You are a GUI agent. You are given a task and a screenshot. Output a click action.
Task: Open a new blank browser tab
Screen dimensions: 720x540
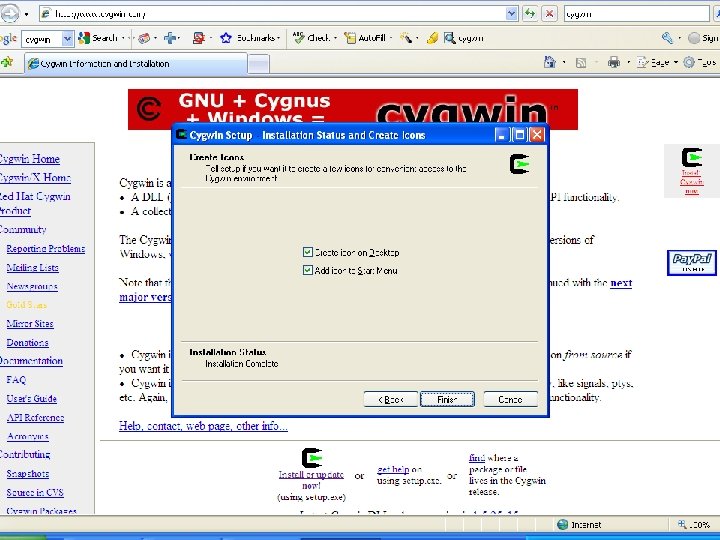click(x=259, y=64)
